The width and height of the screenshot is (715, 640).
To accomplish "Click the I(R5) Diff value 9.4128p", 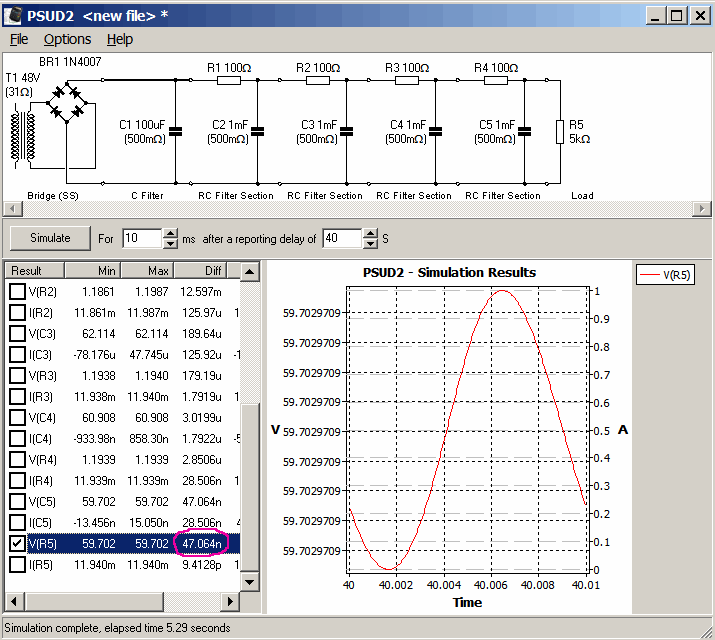I will 202,564.
